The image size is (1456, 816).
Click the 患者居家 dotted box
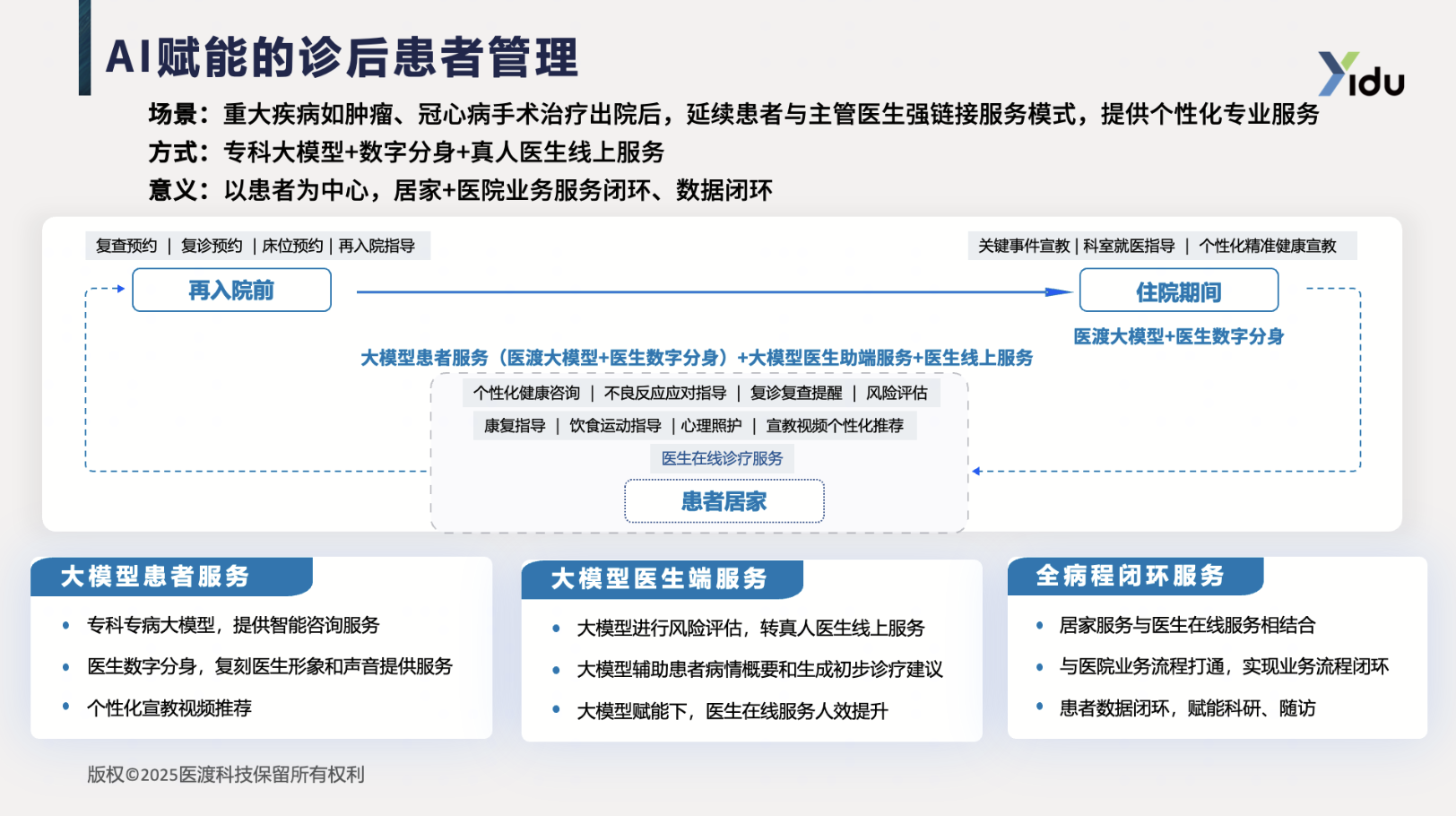724,501
